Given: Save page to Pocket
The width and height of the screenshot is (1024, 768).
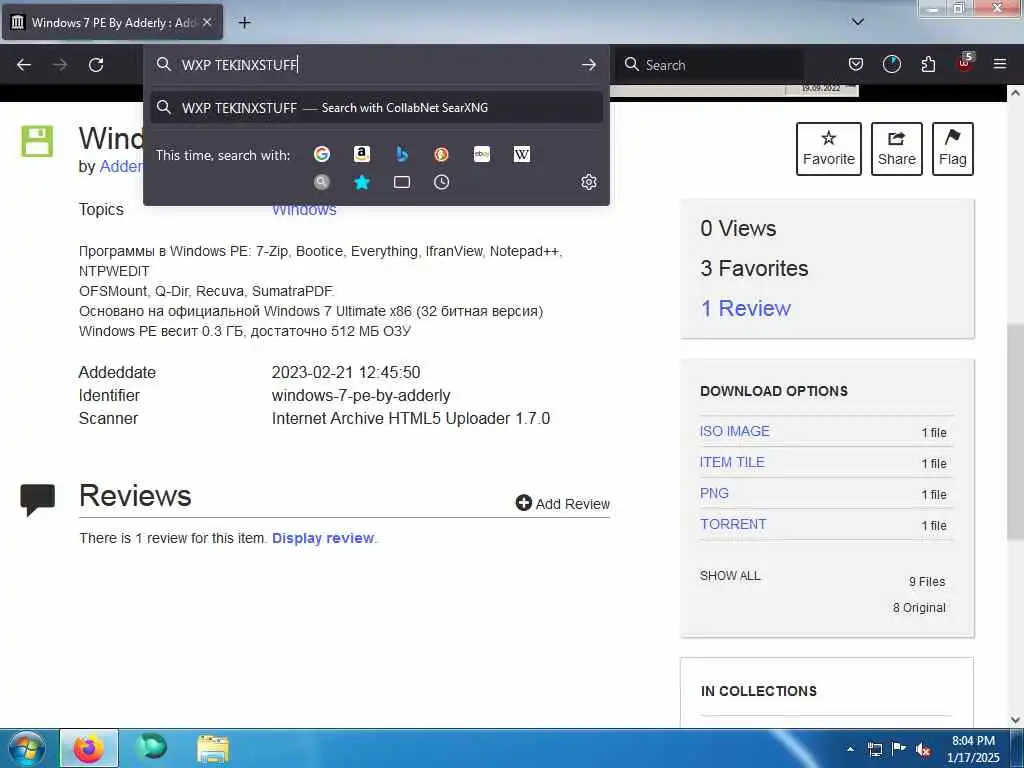Looking at the screenshot, I should (856, 64).
